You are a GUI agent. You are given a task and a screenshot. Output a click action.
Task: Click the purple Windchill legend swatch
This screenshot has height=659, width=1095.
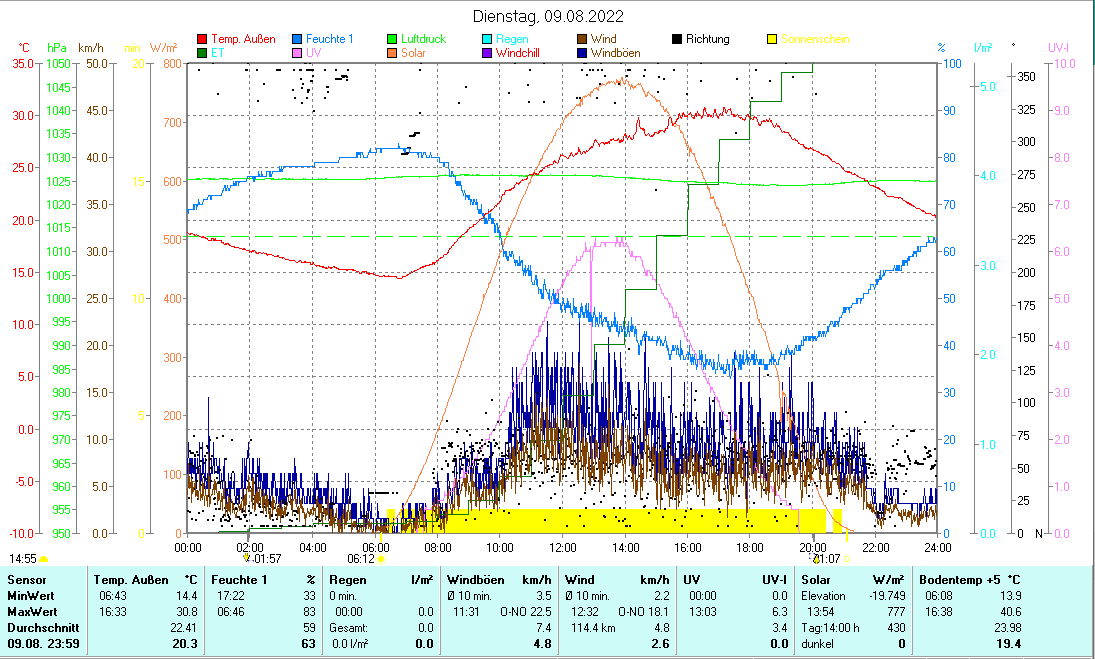pos(487,53)
